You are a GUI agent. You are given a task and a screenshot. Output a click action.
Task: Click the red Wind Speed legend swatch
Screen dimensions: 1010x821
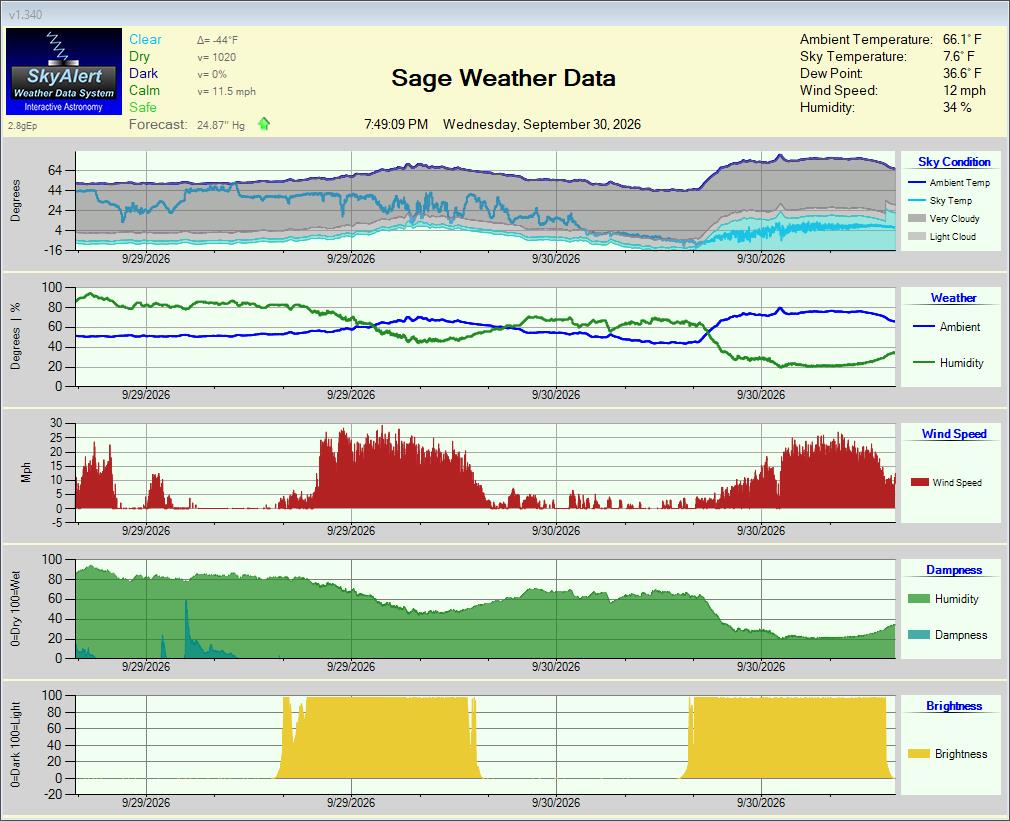[x=919, y=482]
